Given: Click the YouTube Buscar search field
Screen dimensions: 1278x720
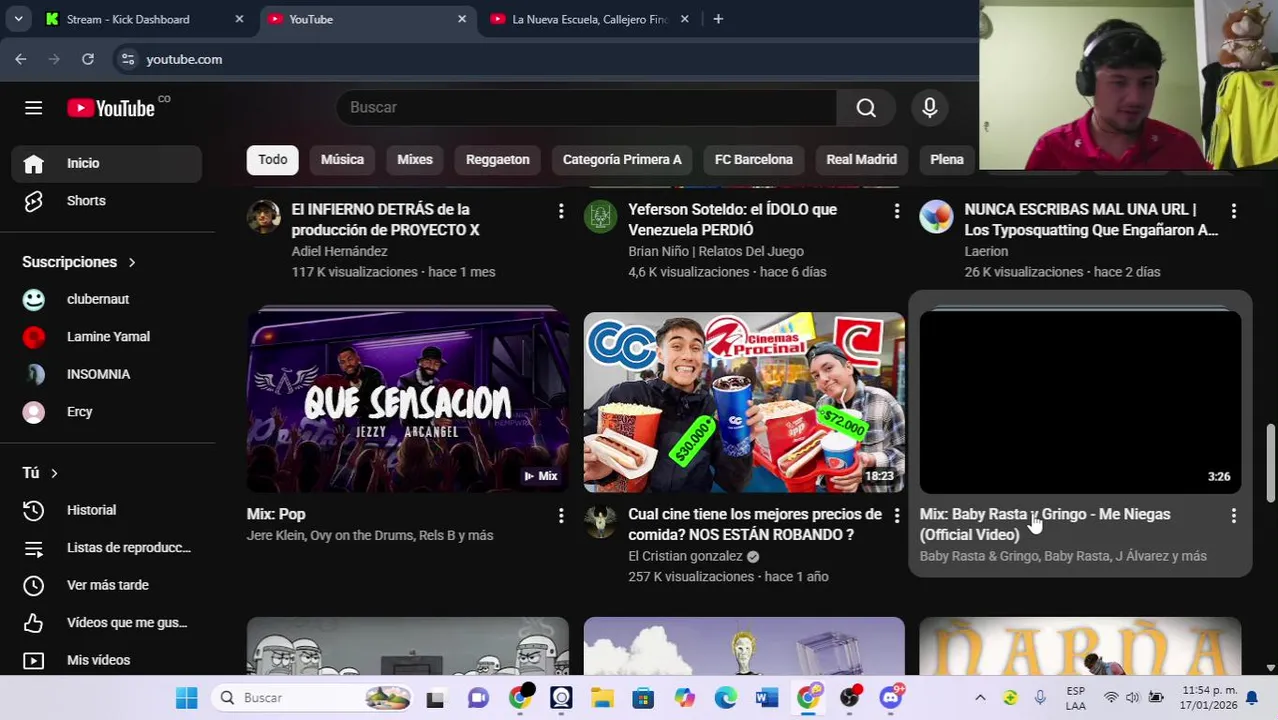Looking at the screenshot, I should [x=586, y=108].
